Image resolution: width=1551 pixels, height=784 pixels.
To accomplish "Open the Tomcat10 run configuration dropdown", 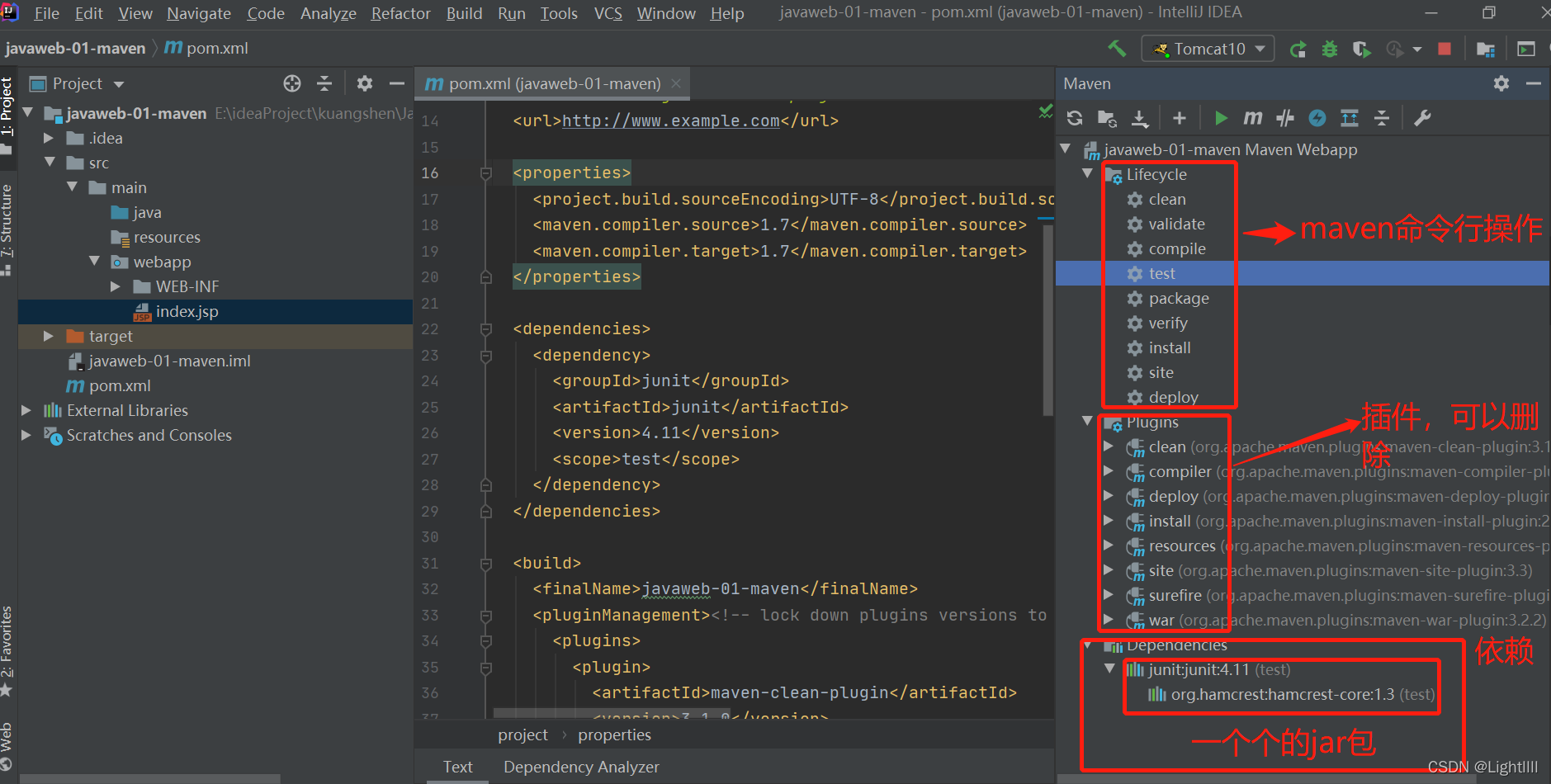I will click(x=1208, y=49).
